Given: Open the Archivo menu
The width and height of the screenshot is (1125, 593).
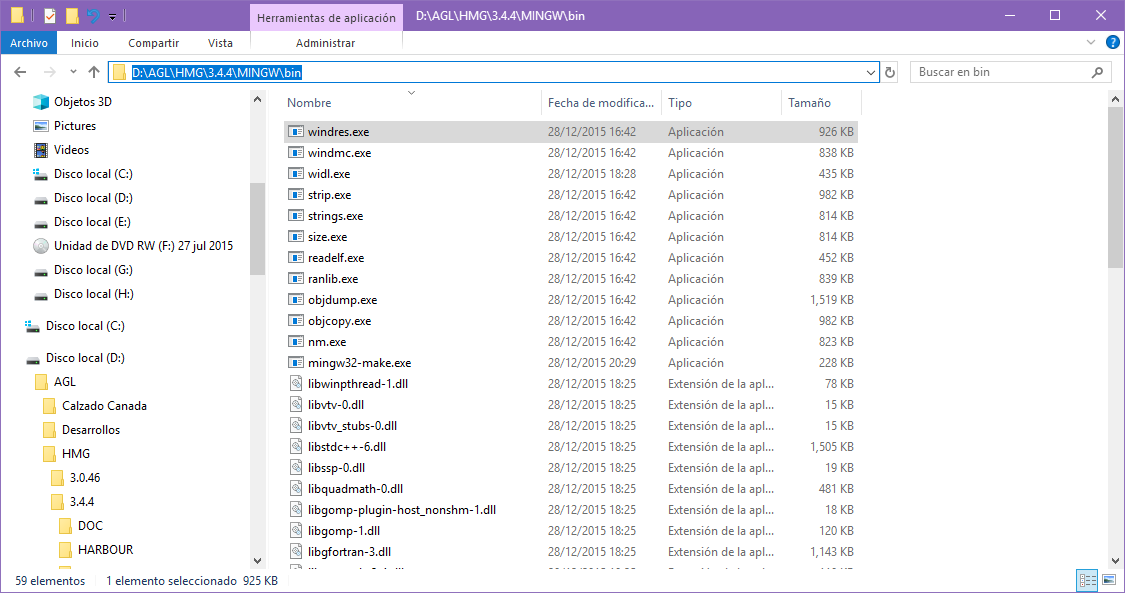Looking at the screenshot, I should click(x=29, y=43).
